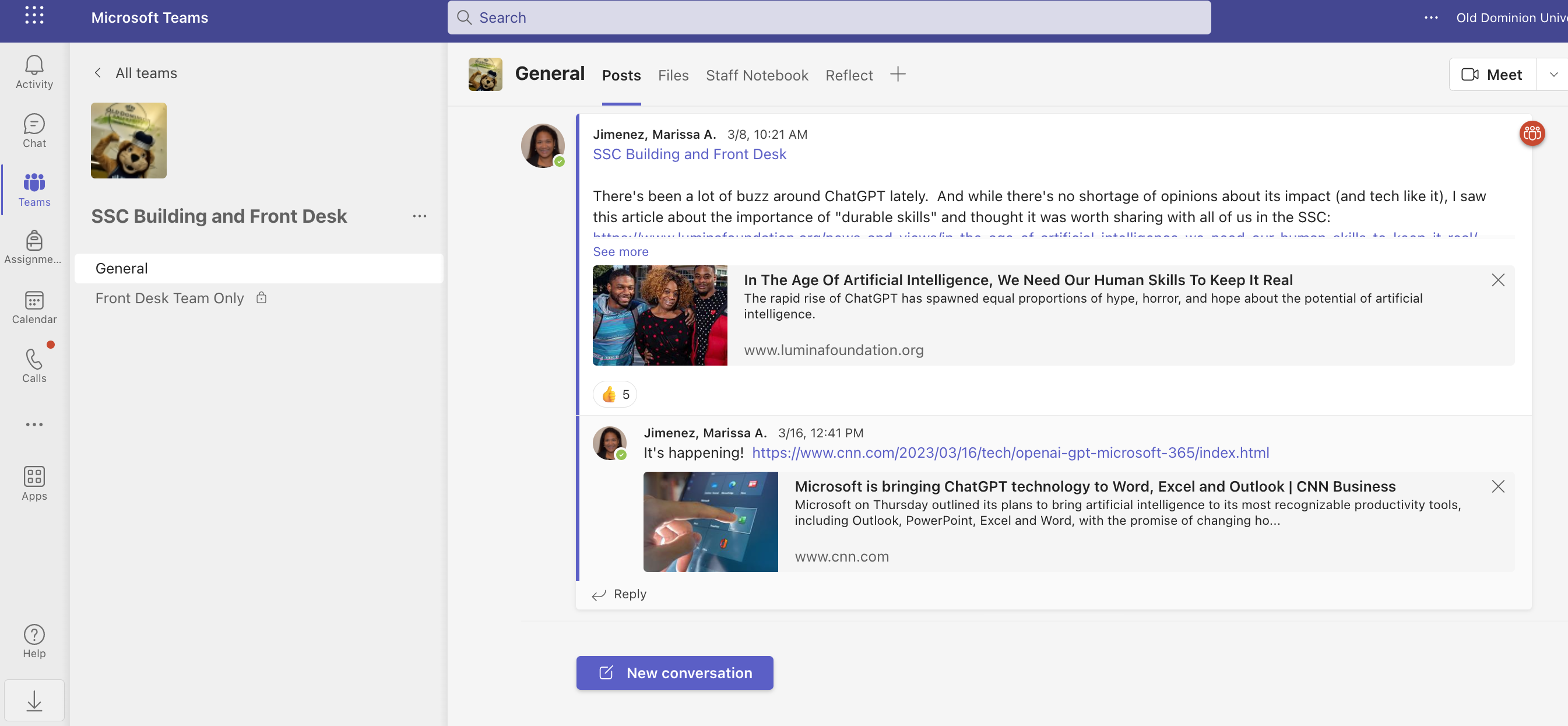Click the www.cnn.com source text
This screenshot has width=1568, height=726.
tap(841, 557)
